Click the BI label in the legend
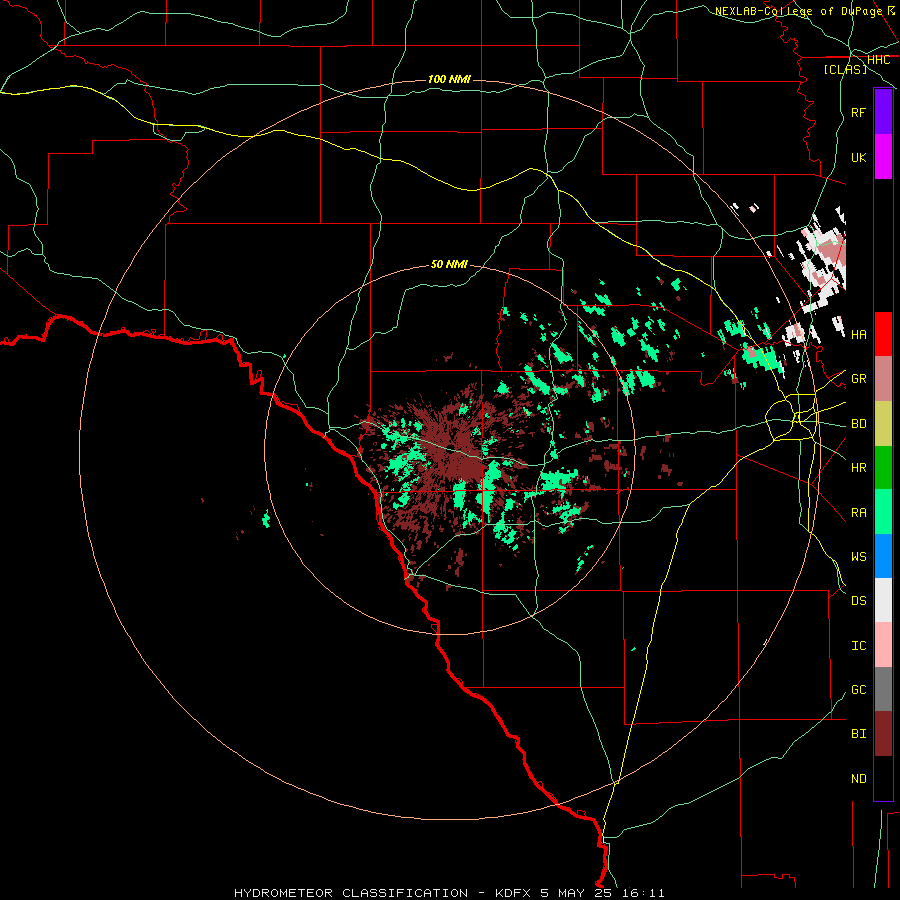The image size is (900, 900). [x=858, y=734]
